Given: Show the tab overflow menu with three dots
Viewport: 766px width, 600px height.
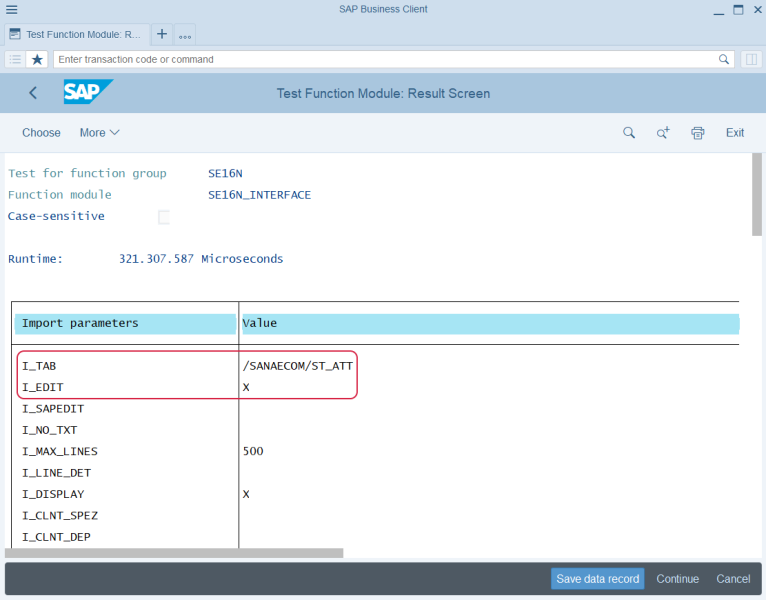Looking at the screenshot, I should (185, 35).
